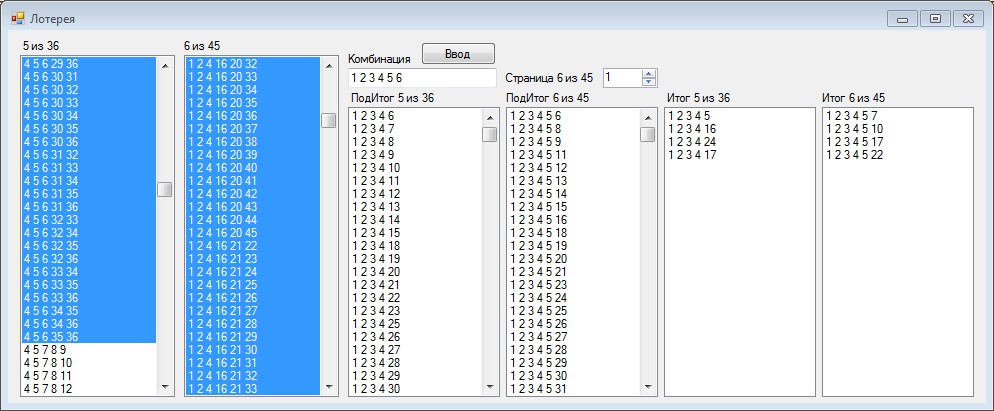Image resolution: width=994 pixels, height=411 pixels.
Task: Select row 1 2 3 4 18 in ПодИтог 5 из 36
Action: [x=416, y=245]
